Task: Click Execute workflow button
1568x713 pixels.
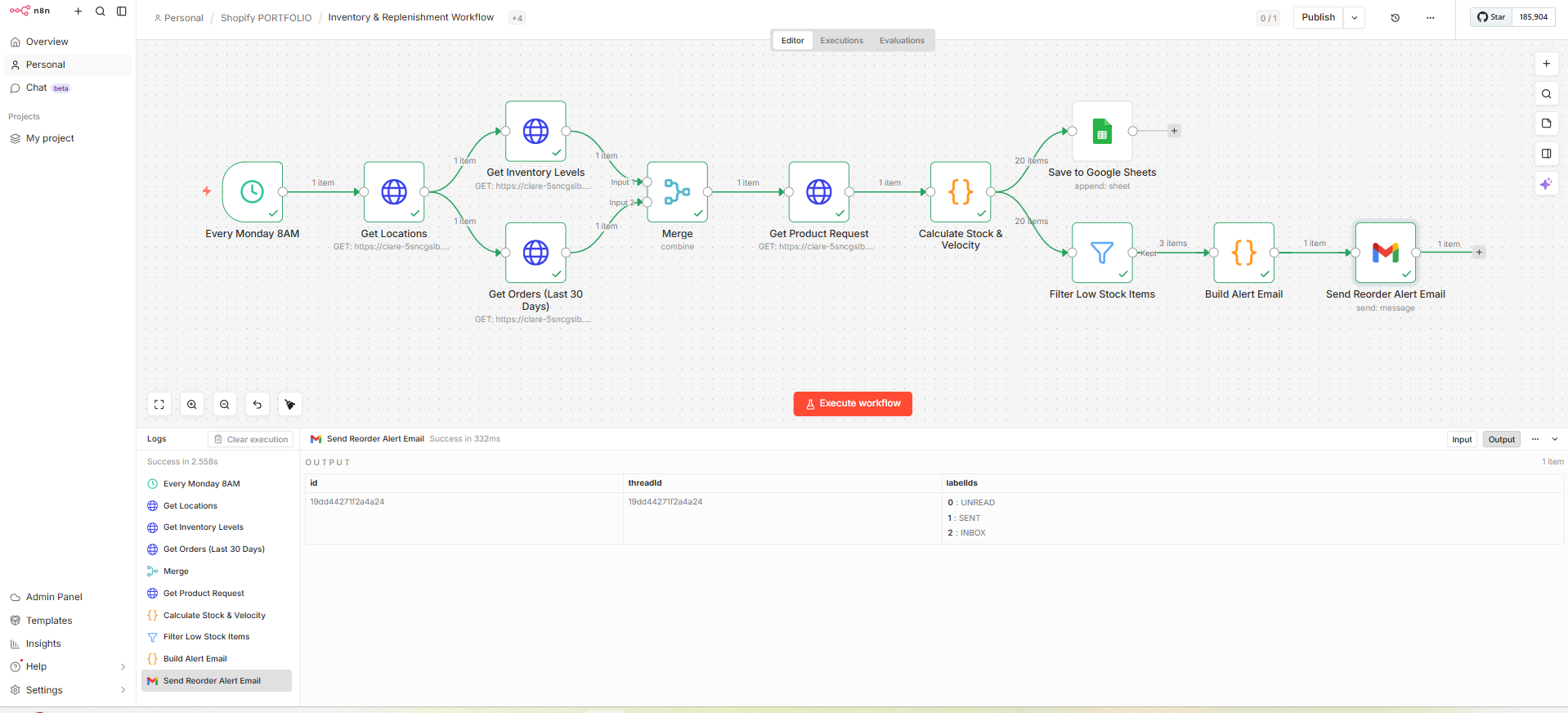Action: click(x=853, y=404)
